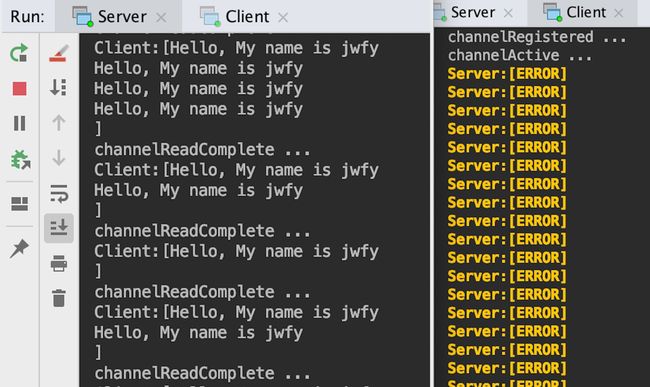
Task: Click the clear highlight eraser icon
Action: 58,53
